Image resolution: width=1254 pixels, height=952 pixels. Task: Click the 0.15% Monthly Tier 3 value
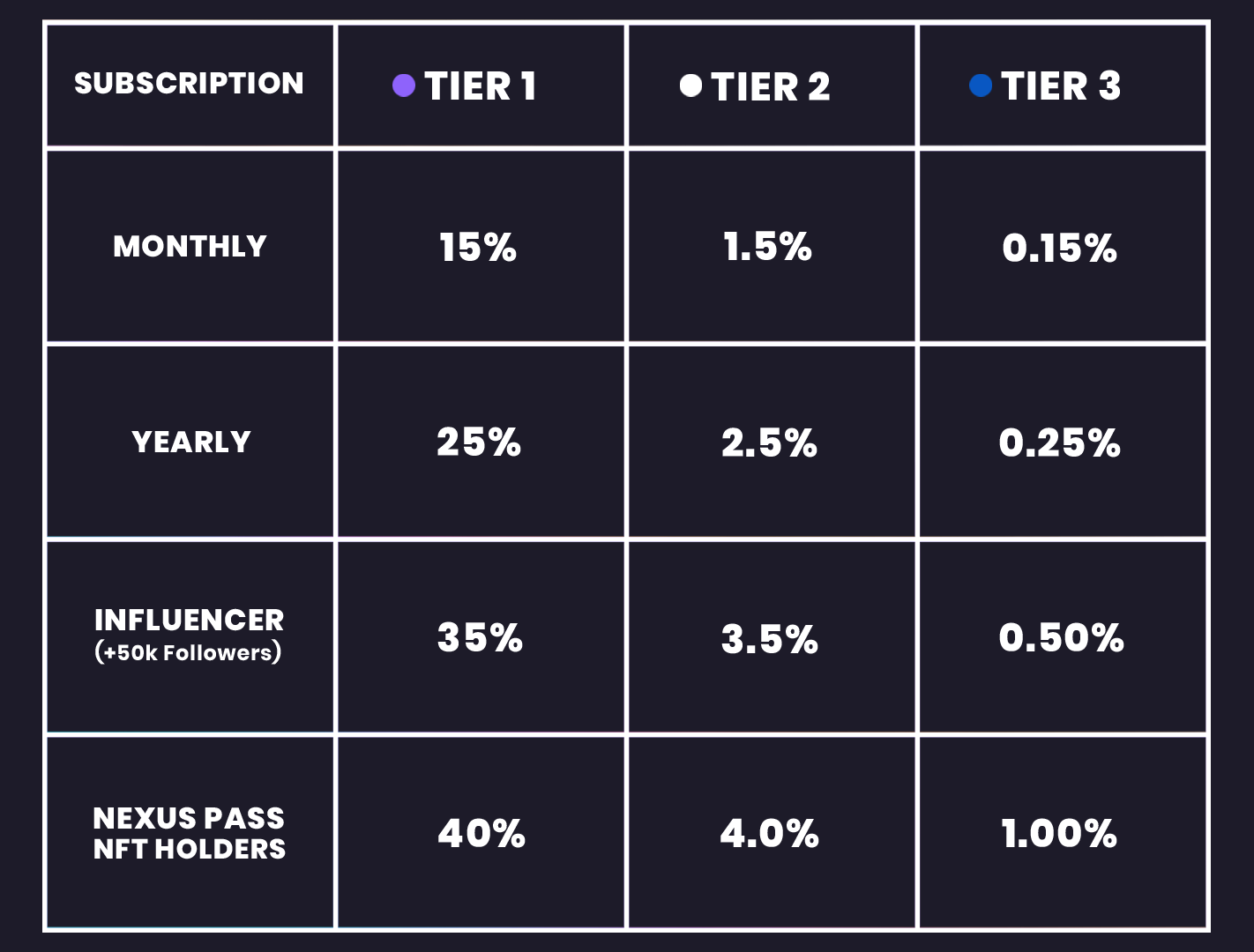pyautogui.click(x=1060, y=249)
